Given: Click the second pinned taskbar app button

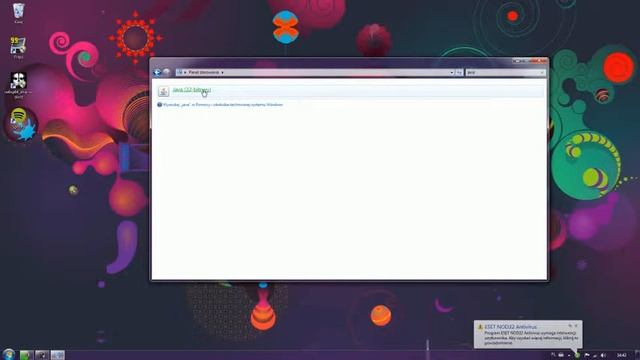Looking at the screenshot, I should (x=42, y=355).
